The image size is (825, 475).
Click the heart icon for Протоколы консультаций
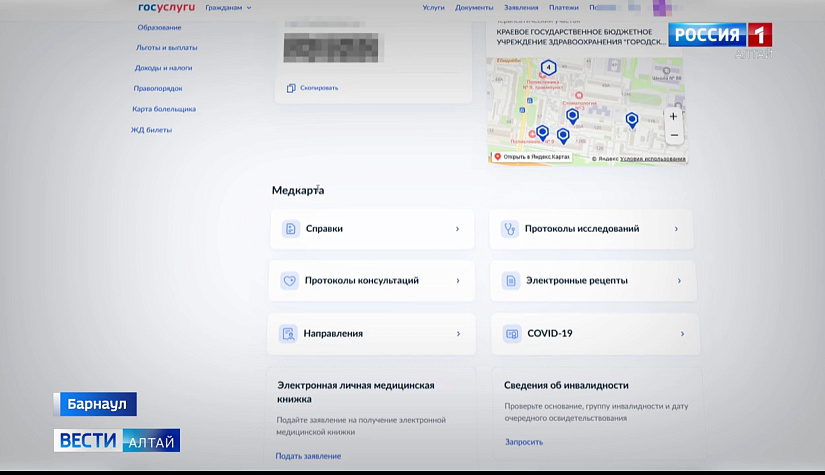coord(289,280)
